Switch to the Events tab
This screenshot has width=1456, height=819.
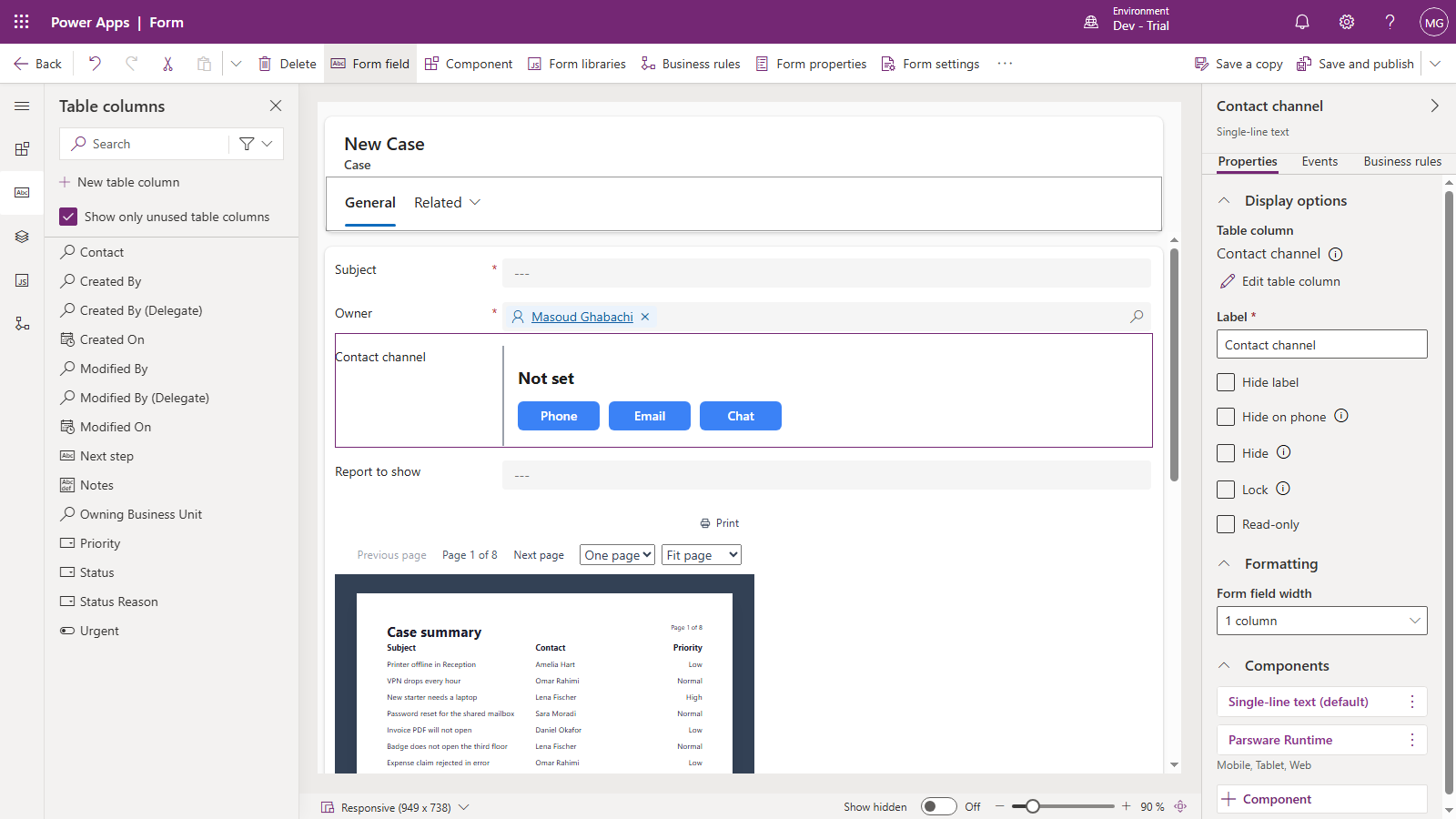[x=1319, y=161]
